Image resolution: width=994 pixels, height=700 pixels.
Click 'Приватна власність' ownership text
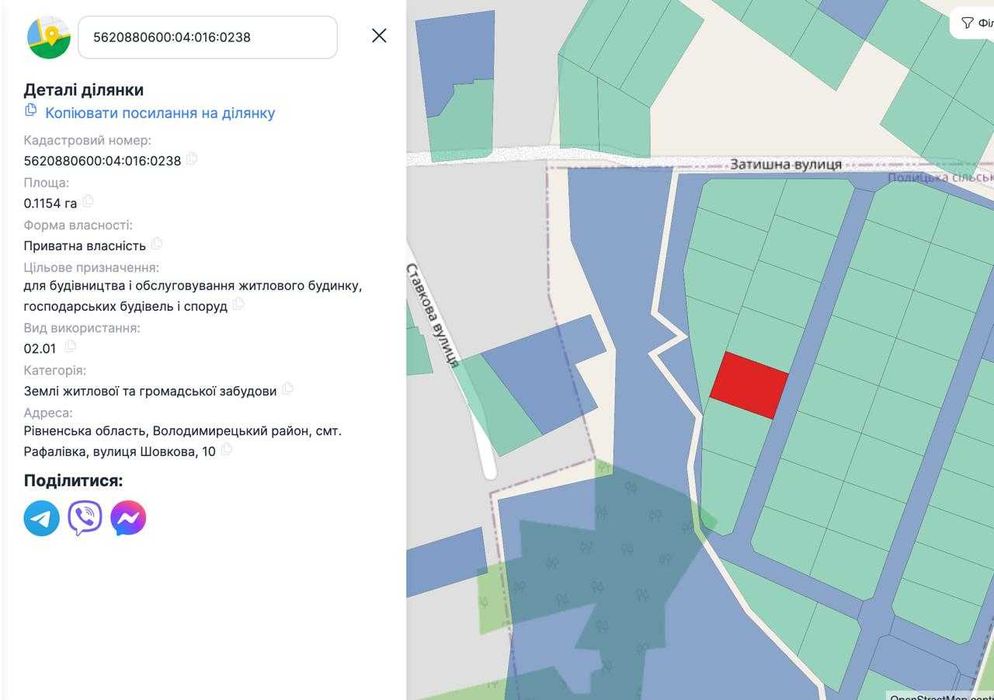[85, 245]
